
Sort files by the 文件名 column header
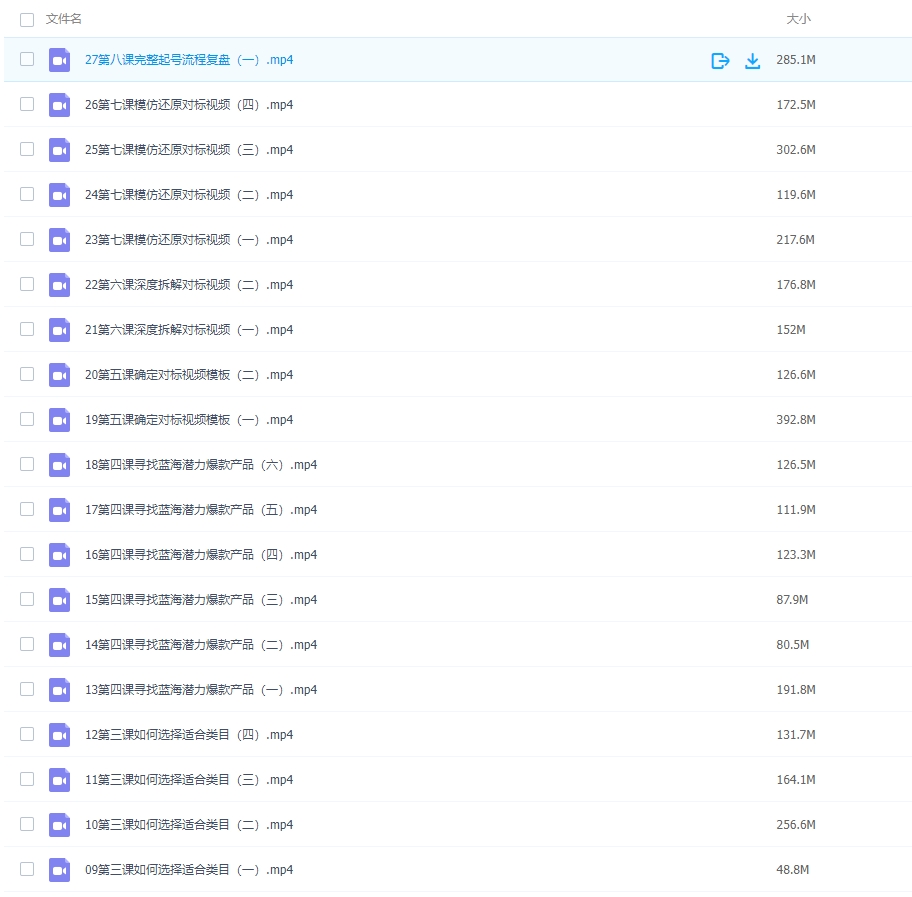coord(64,19)
